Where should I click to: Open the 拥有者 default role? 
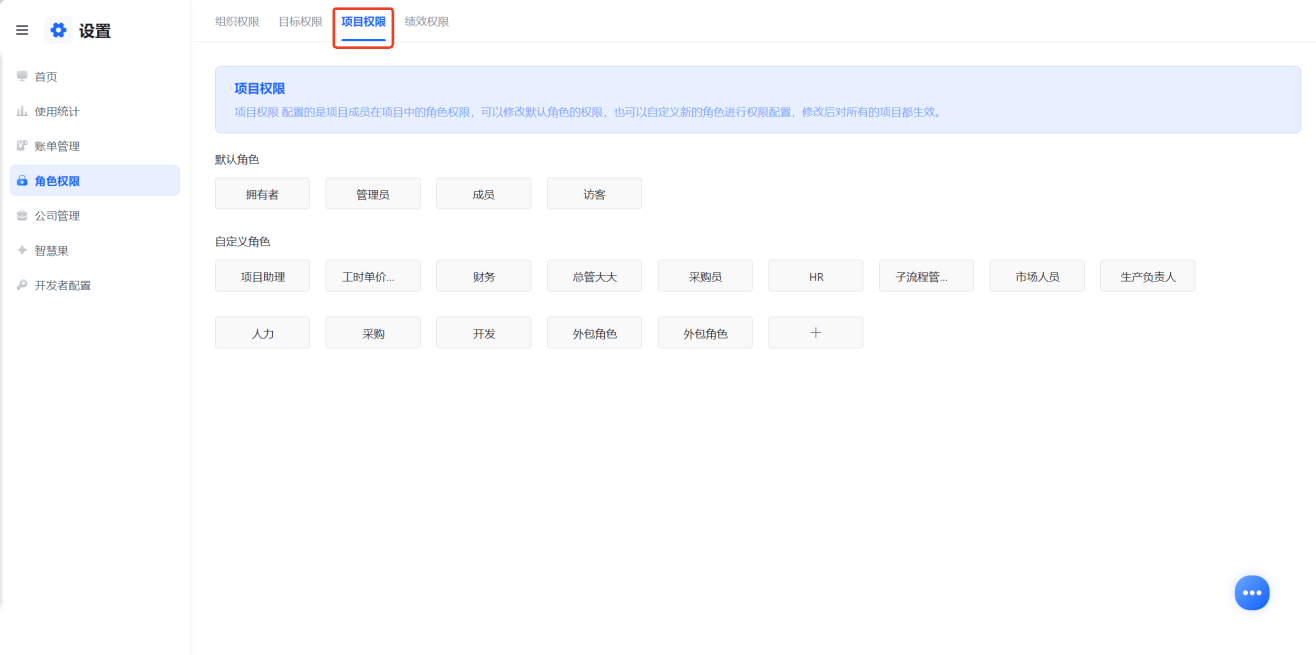pos(262,194)
